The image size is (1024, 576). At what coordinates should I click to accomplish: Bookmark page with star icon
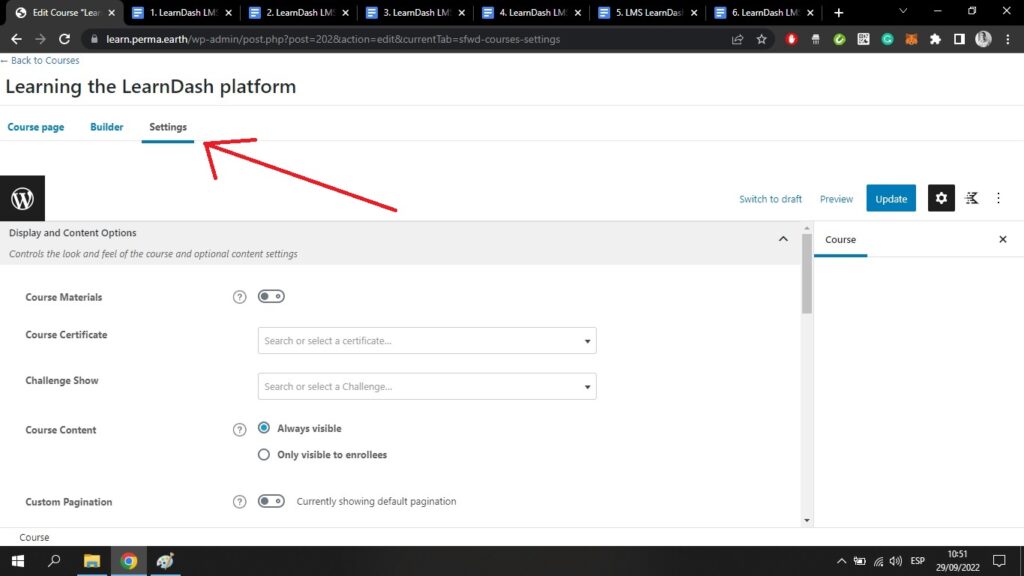(761, 39)
